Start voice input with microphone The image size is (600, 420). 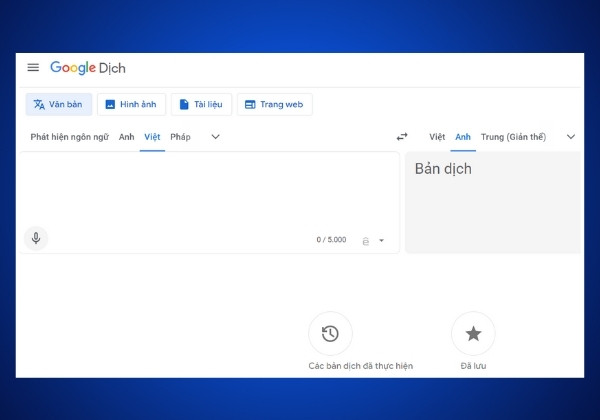click(x=36, y=238)
